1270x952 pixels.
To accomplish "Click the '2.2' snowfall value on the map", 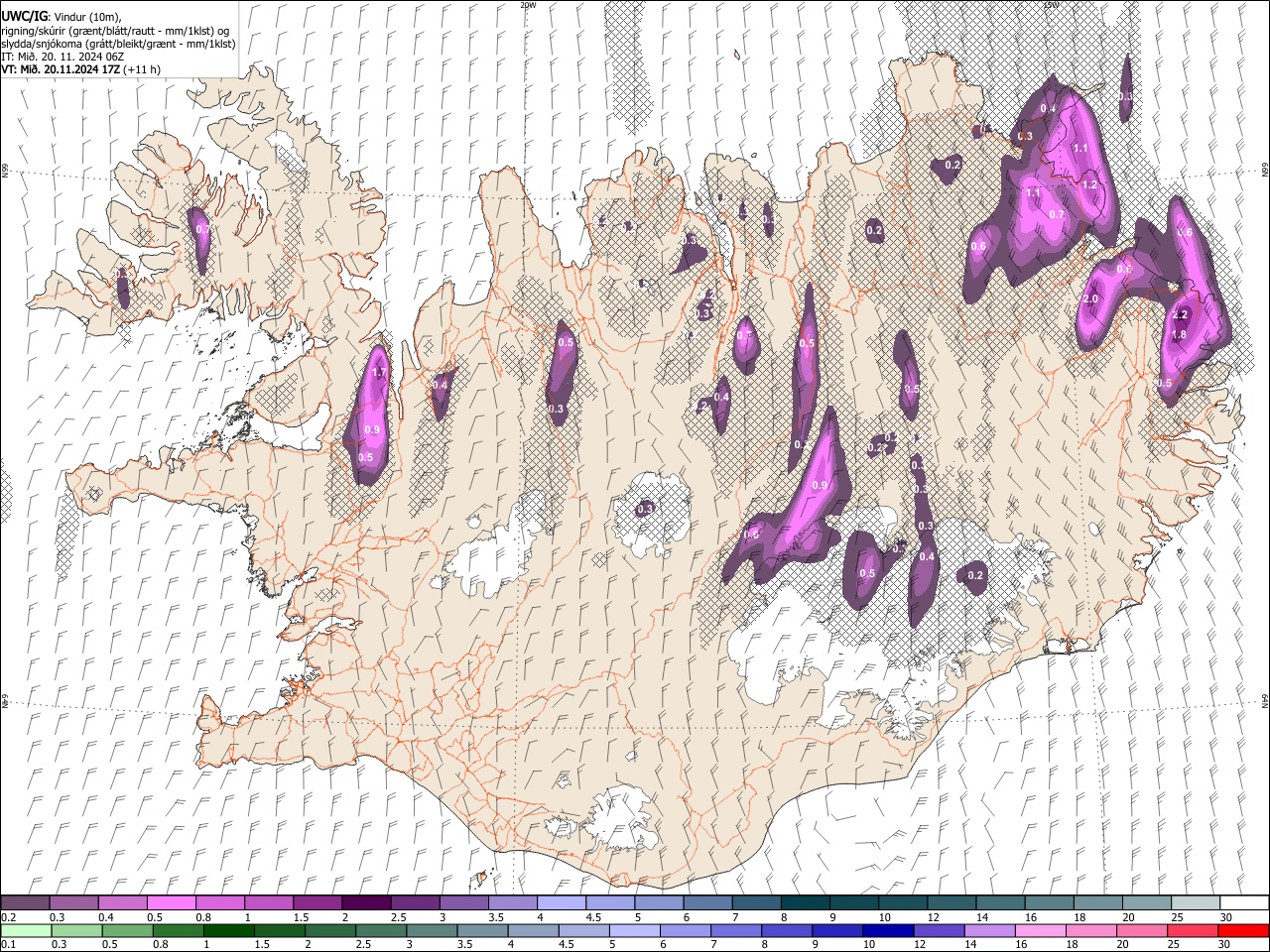I will tap(1180, 314).
